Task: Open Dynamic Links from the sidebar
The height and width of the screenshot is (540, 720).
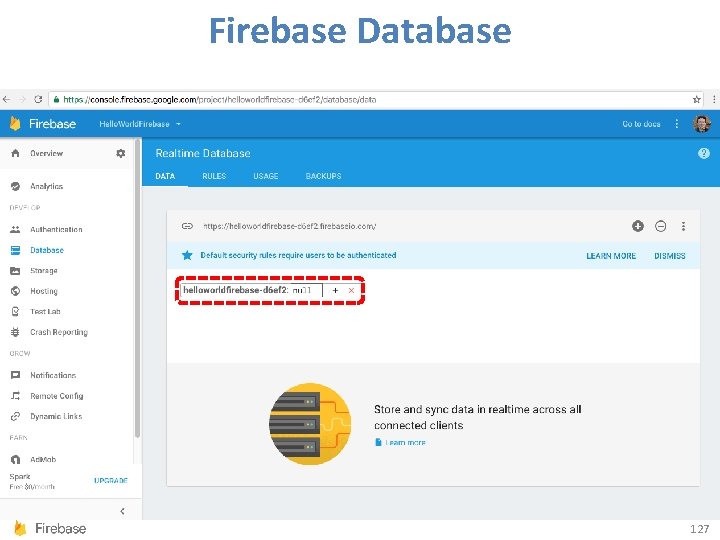Action: pos(56,416)
